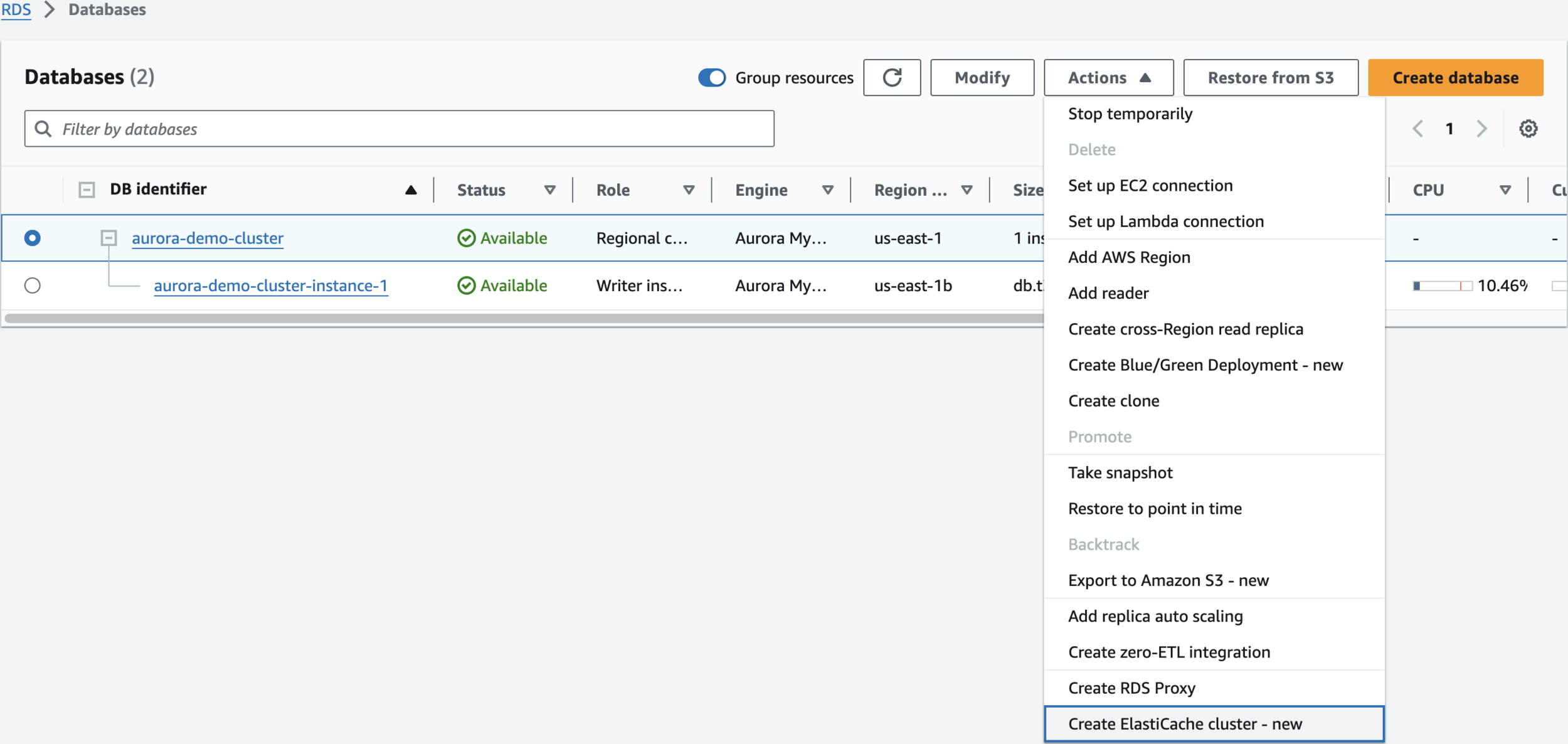This screenshot has height=744, width=1568.
Task: Go to previous page arrow
Action: [1417, 129]
